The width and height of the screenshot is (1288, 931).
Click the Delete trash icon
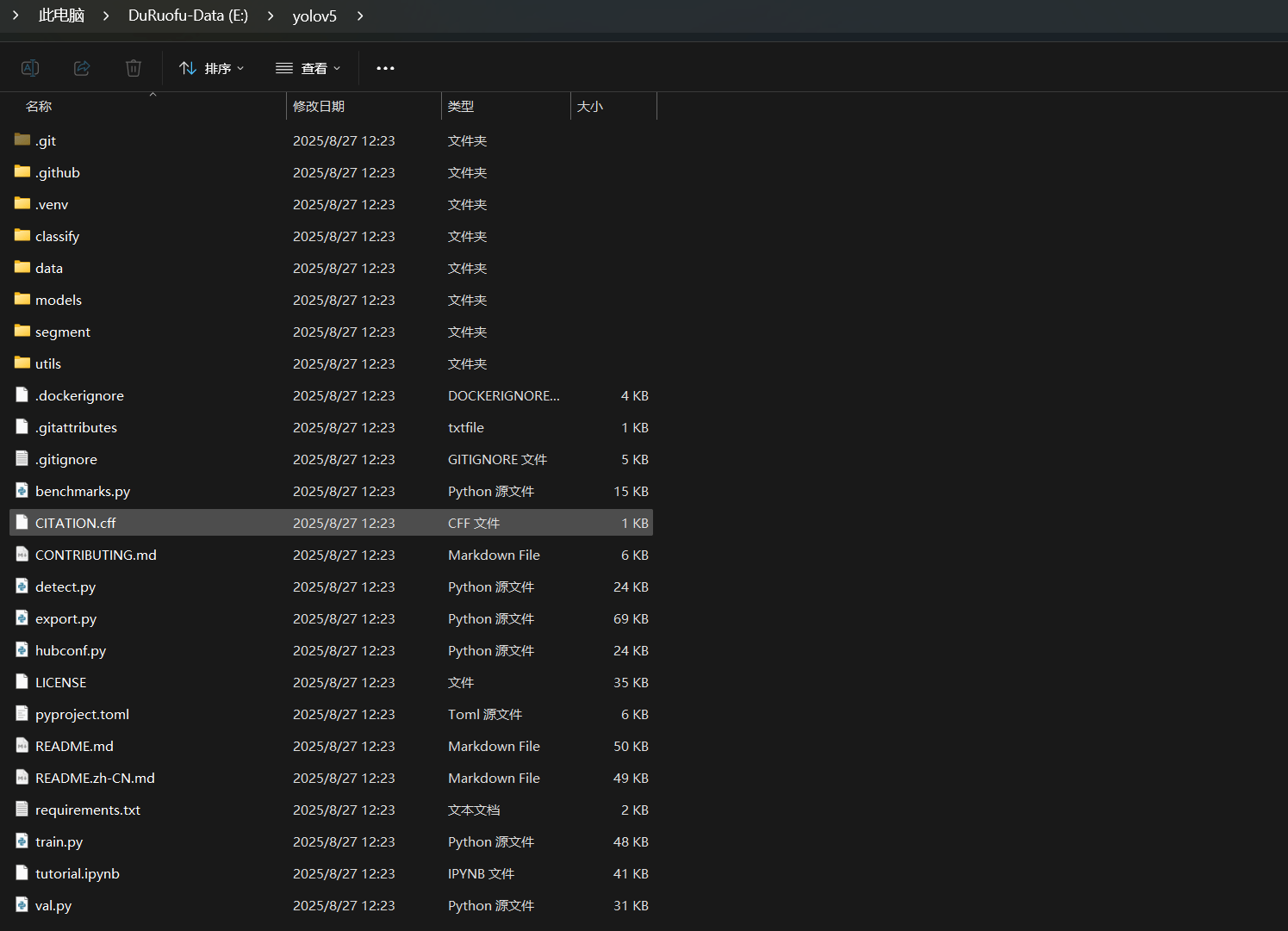(133, 68)
